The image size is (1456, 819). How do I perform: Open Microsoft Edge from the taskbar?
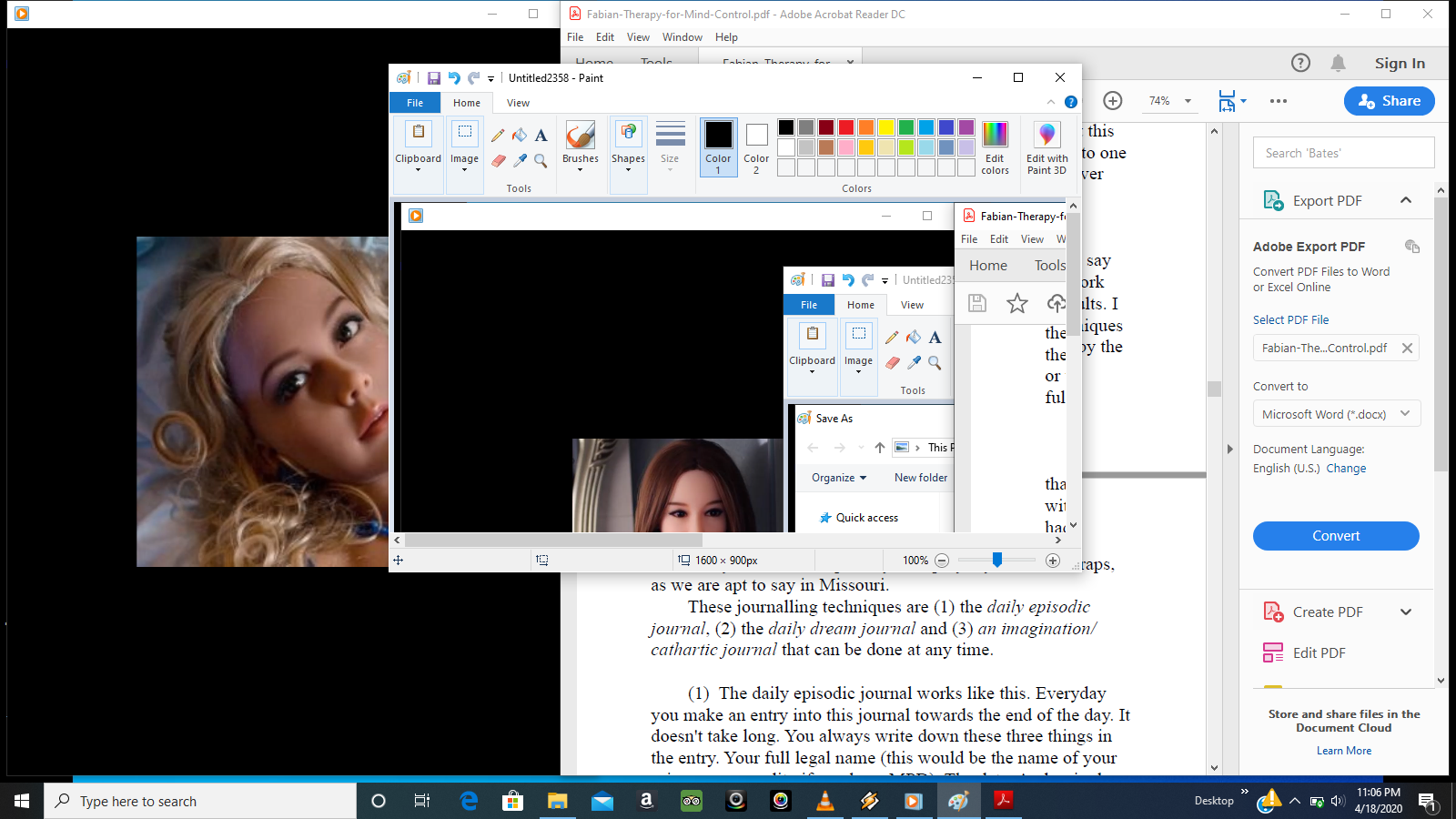tap(469, 801)
